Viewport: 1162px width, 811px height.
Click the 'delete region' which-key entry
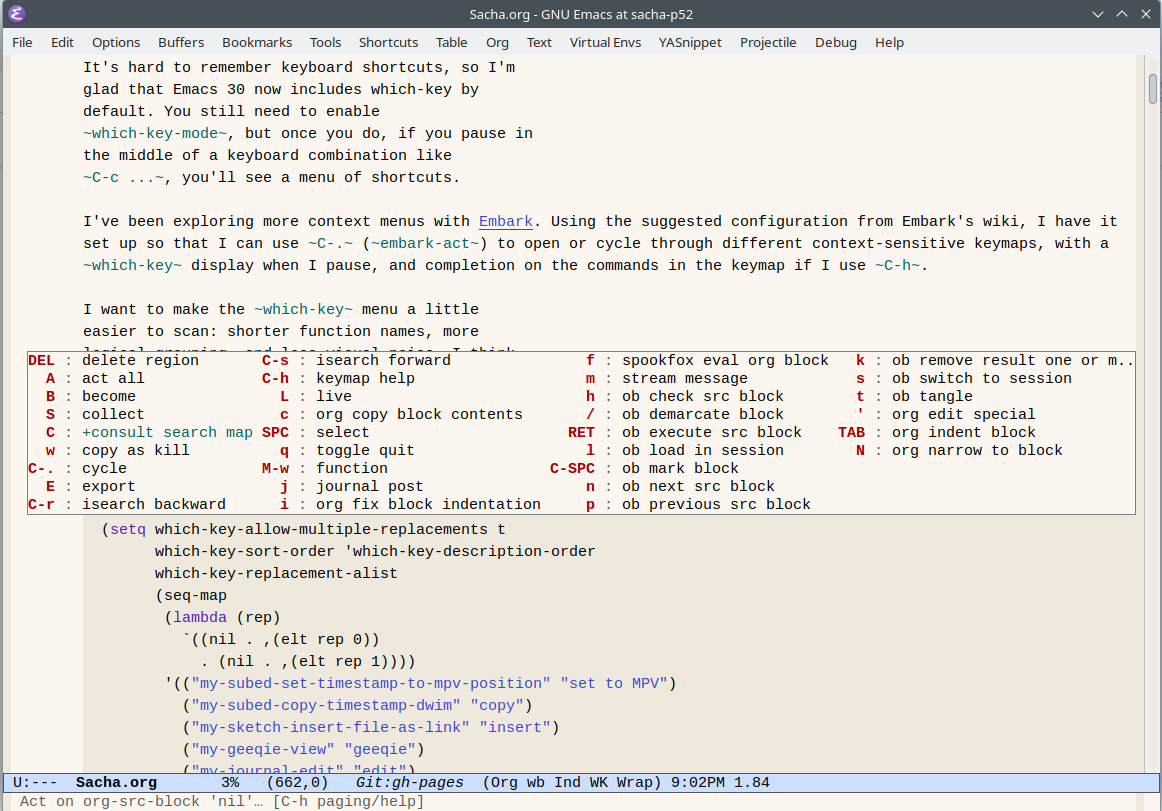(140, 360)
